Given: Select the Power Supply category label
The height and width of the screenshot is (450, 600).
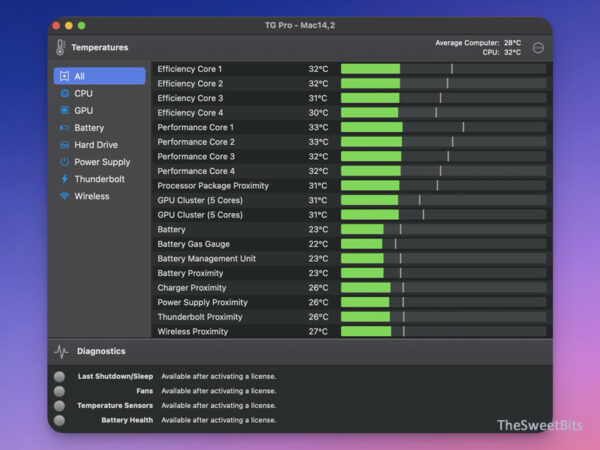Looking at the screenshot, I should pyautogui.click(x=102, y=162).
